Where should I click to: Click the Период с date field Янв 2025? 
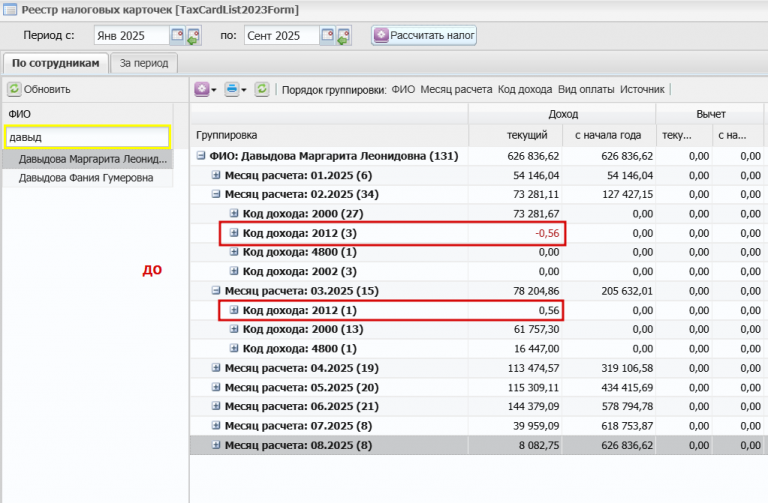click(x=131, y=36)
